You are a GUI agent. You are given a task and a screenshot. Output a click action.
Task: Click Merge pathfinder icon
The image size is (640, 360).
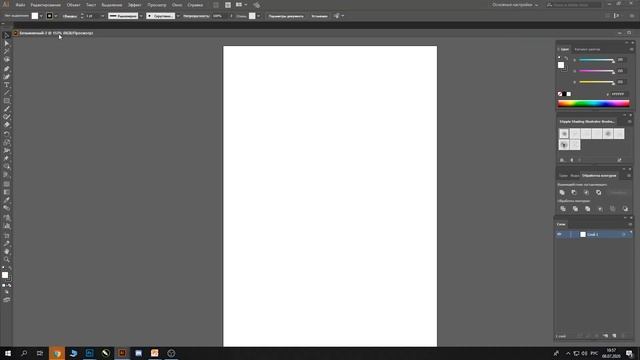click(x=587, y=209)
